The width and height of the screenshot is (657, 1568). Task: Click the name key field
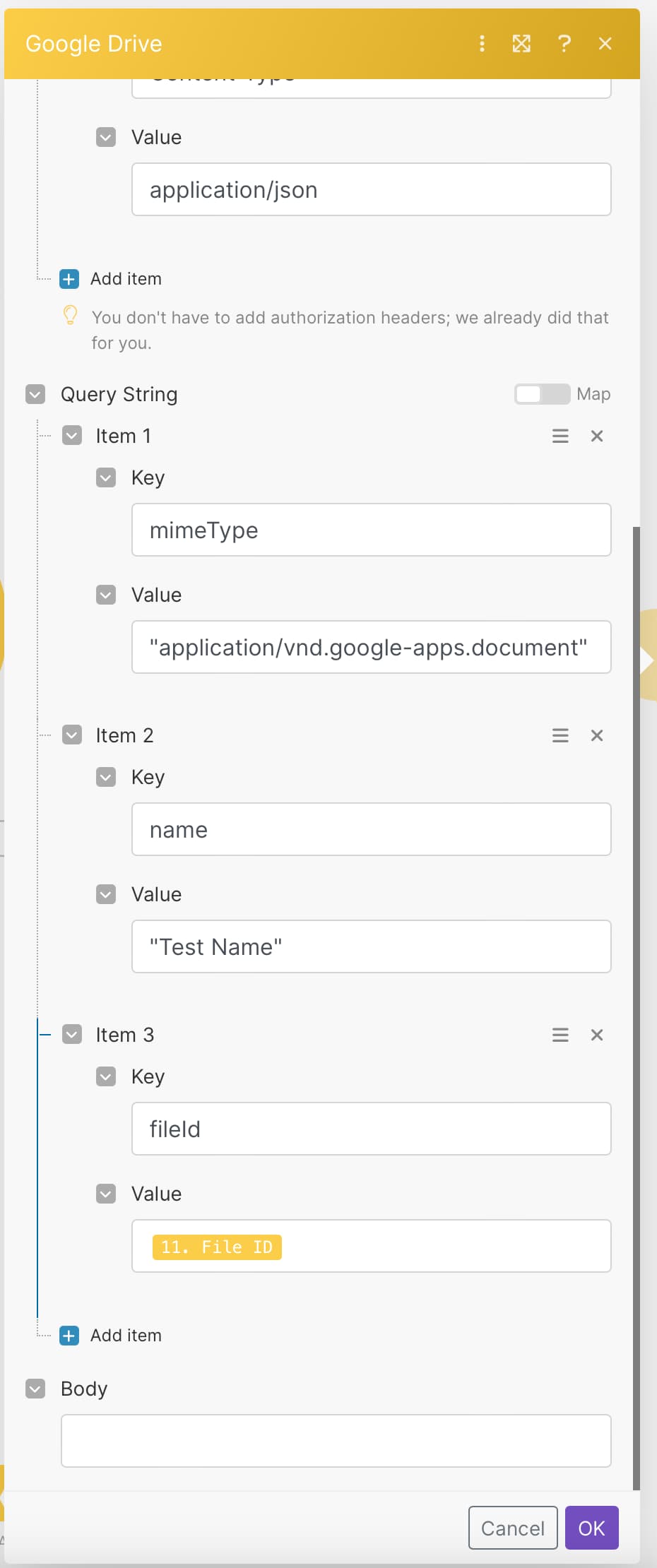click(372, 829)
